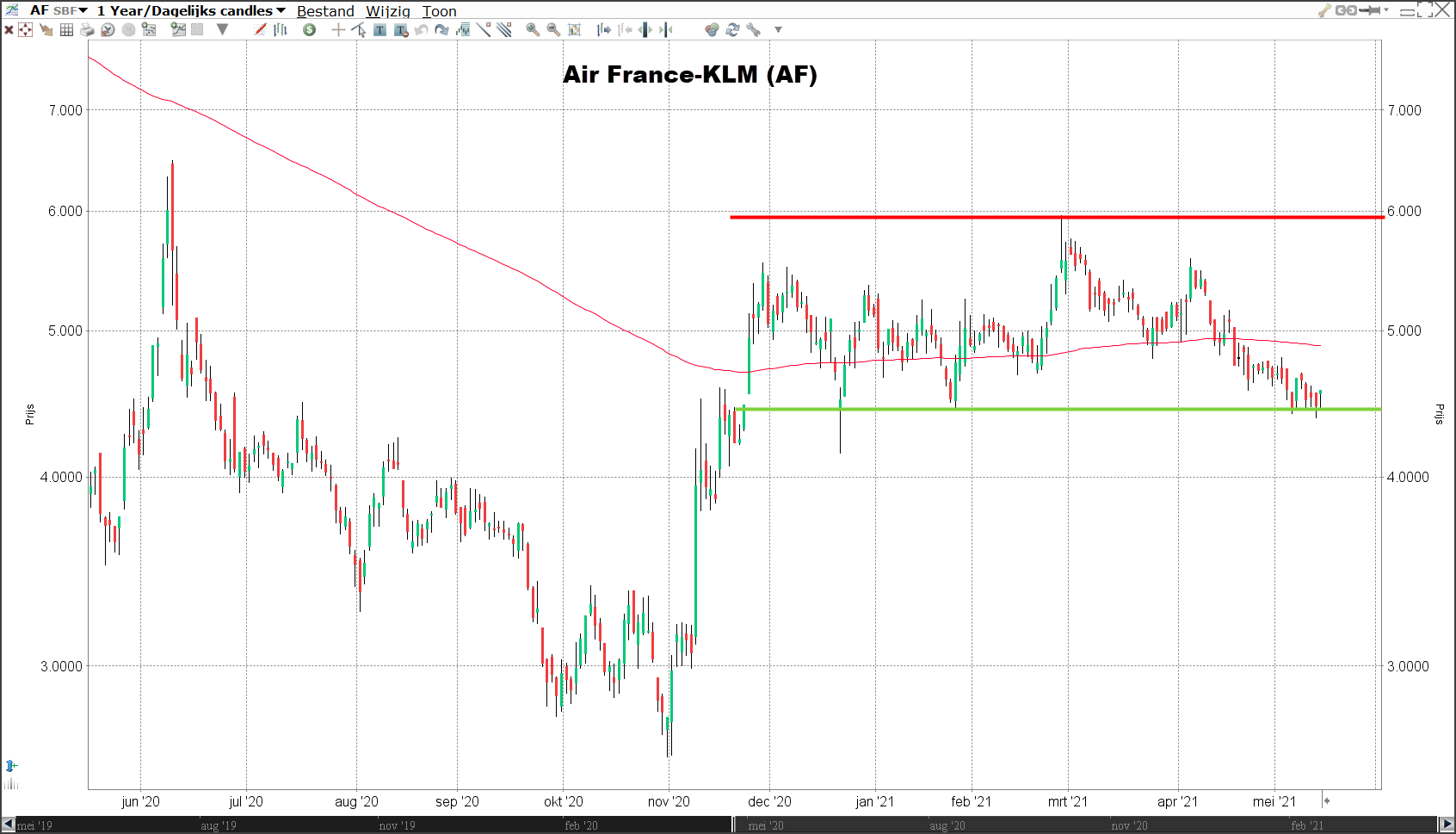Click the expand horizontal bars icon
This screenshot has height=834, width=1456.
tap(645, 30)
